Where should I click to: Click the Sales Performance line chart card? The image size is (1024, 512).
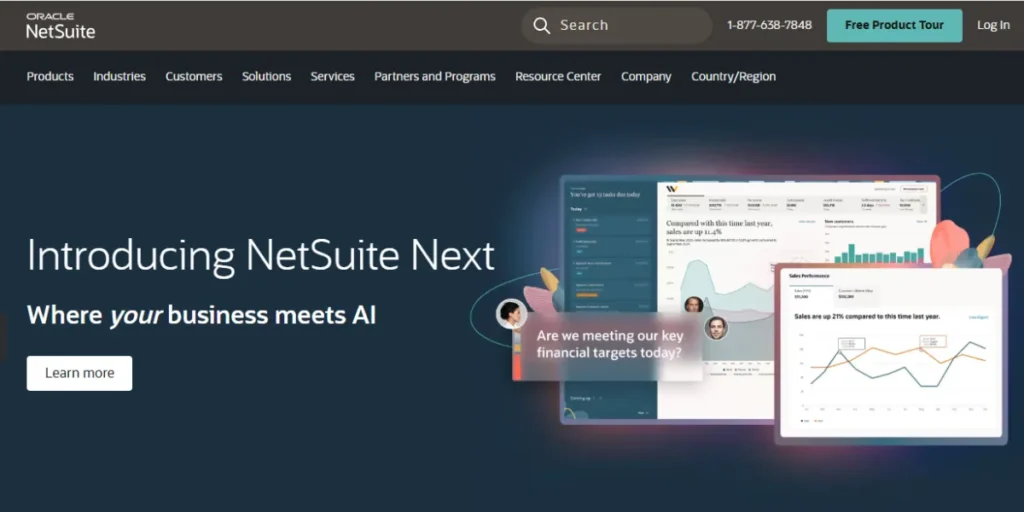[x=890, y=355]
